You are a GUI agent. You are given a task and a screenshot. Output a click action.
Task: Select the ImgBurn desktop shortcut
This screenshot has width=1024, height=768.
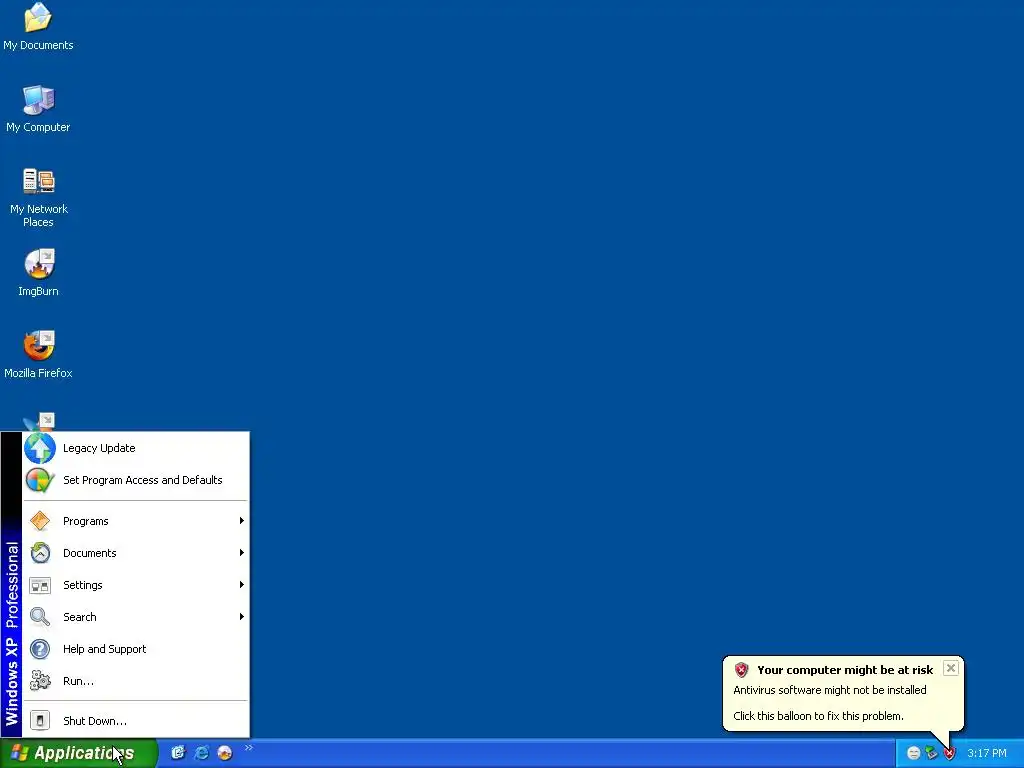38,273
